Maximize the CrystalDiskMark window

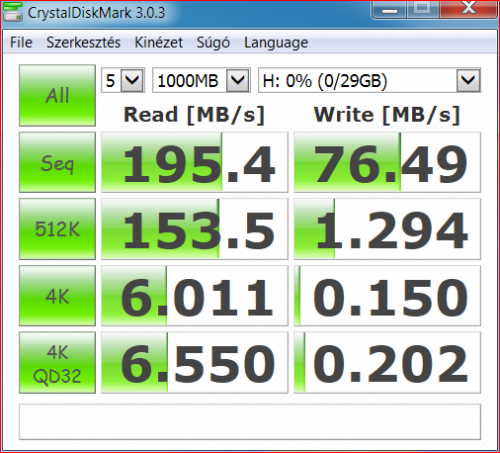[x=423, y=9]
